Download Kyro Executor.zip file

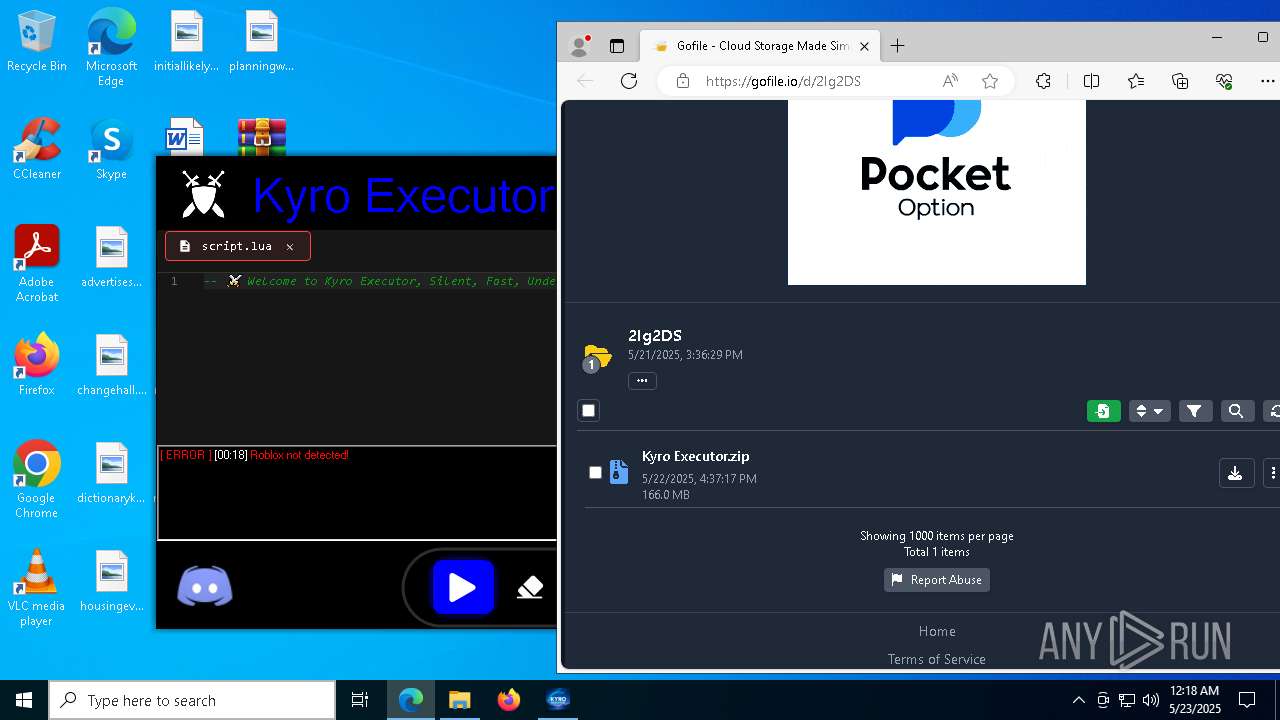(1235, 473)
